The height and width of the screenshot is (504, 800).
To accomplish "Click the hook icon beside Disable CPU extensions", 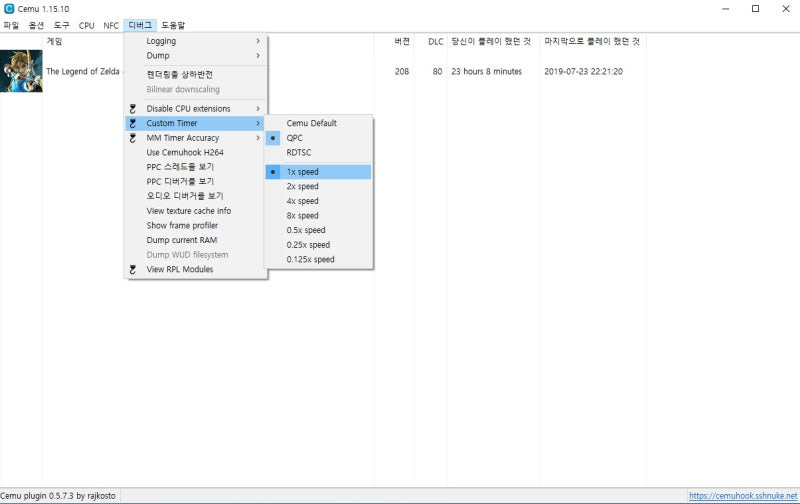I will coord(133,109).
